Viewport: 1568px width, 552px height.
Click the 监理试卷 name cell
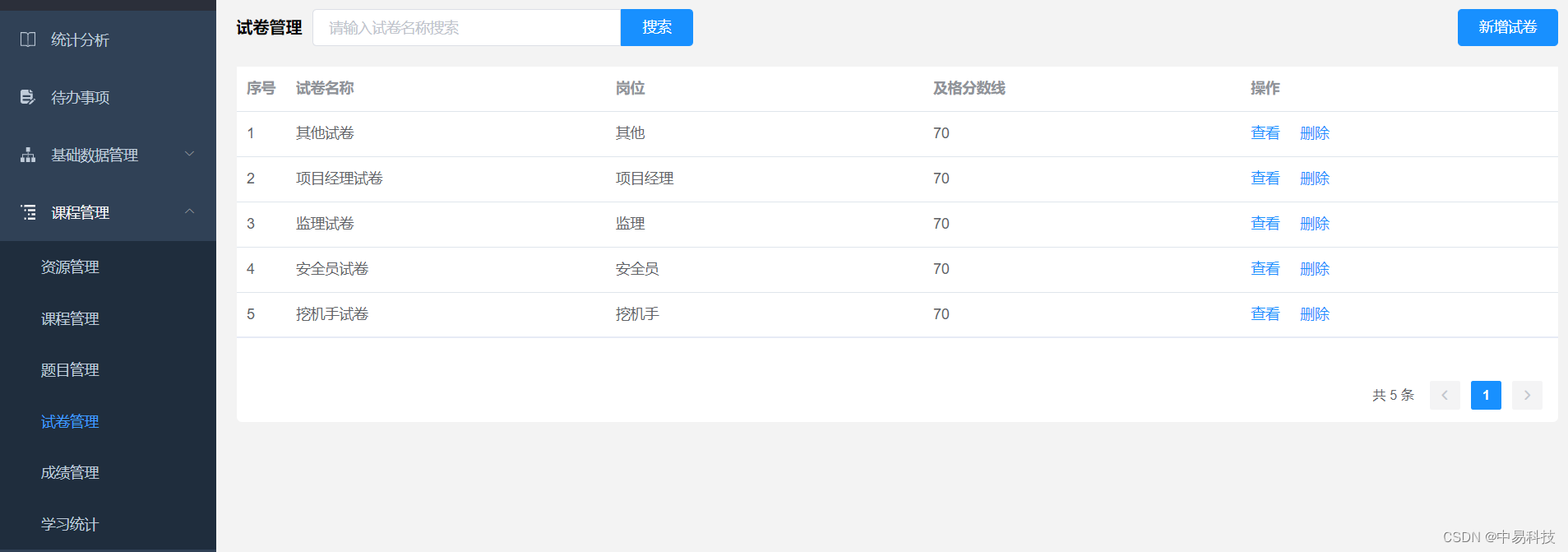coord(325,224)
